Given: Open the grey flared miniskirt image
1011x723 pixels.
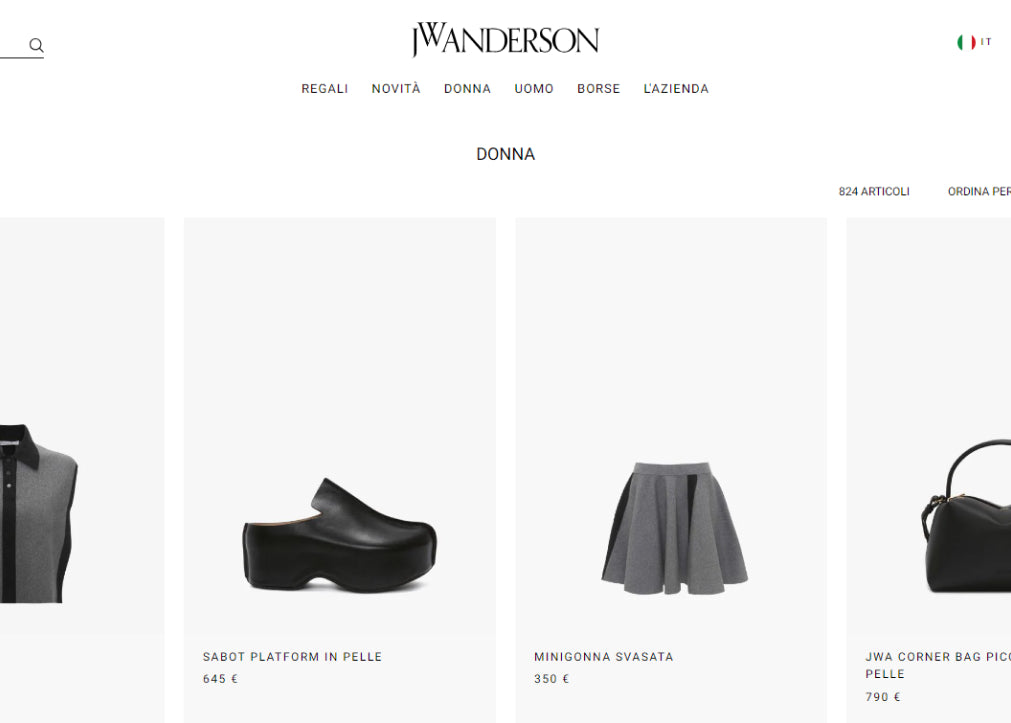Looking at the screenshot, I should [671, 428].
